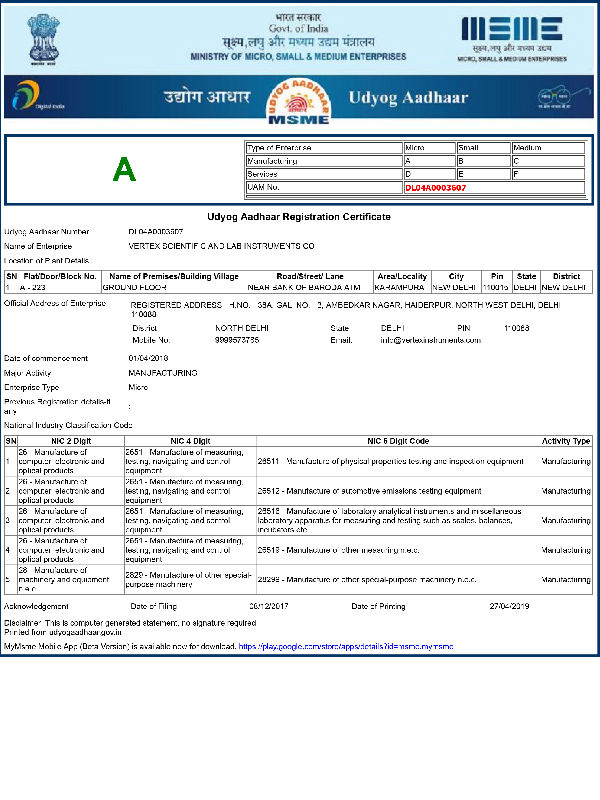Click the 26513 laboratory analytical instruments entry
Image resolution: width=600 pixels, height=800 pixels.
click(390, 520)
